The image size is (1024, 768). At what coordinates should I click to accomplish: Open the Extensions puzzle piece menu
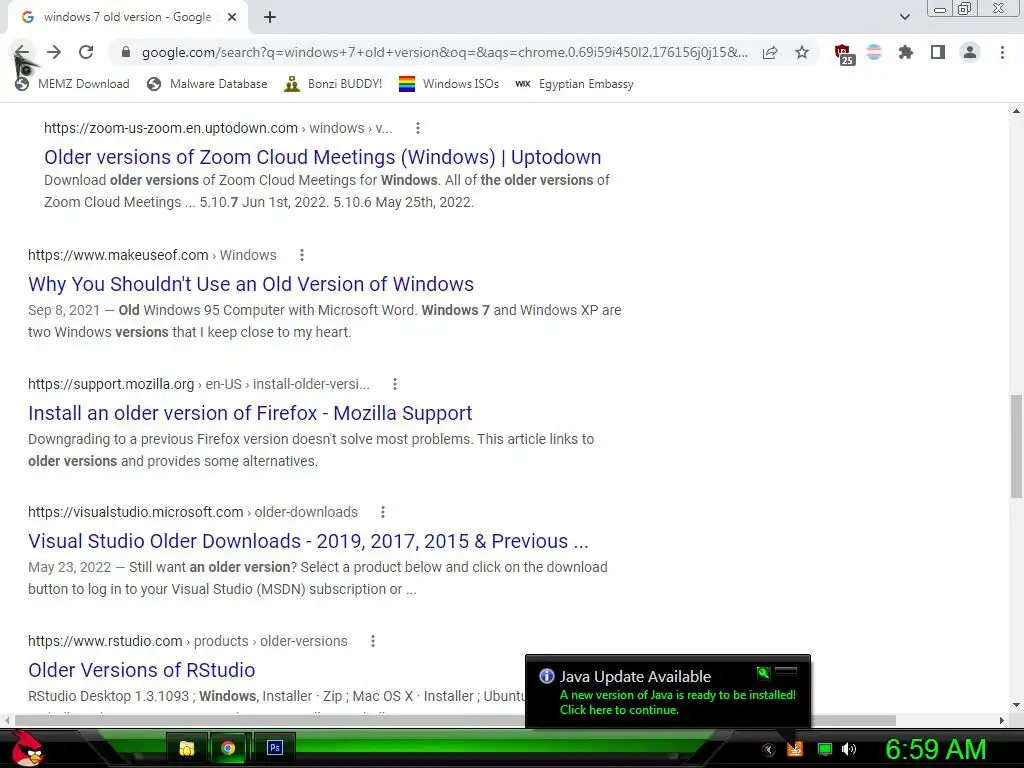click(x=906, y=52)
